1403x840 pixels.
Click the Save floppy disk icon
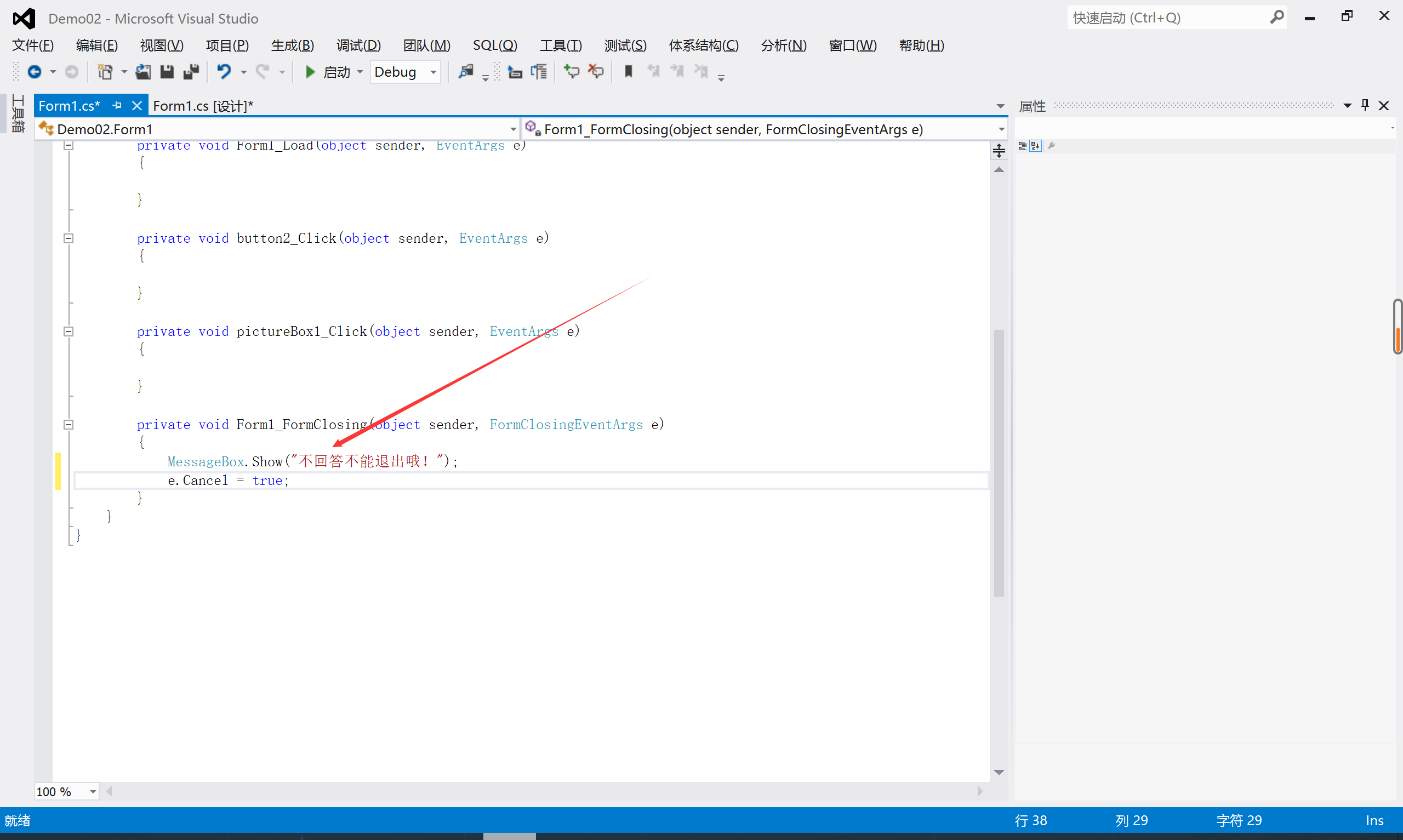pyautogui.click(x=167, y=72)
